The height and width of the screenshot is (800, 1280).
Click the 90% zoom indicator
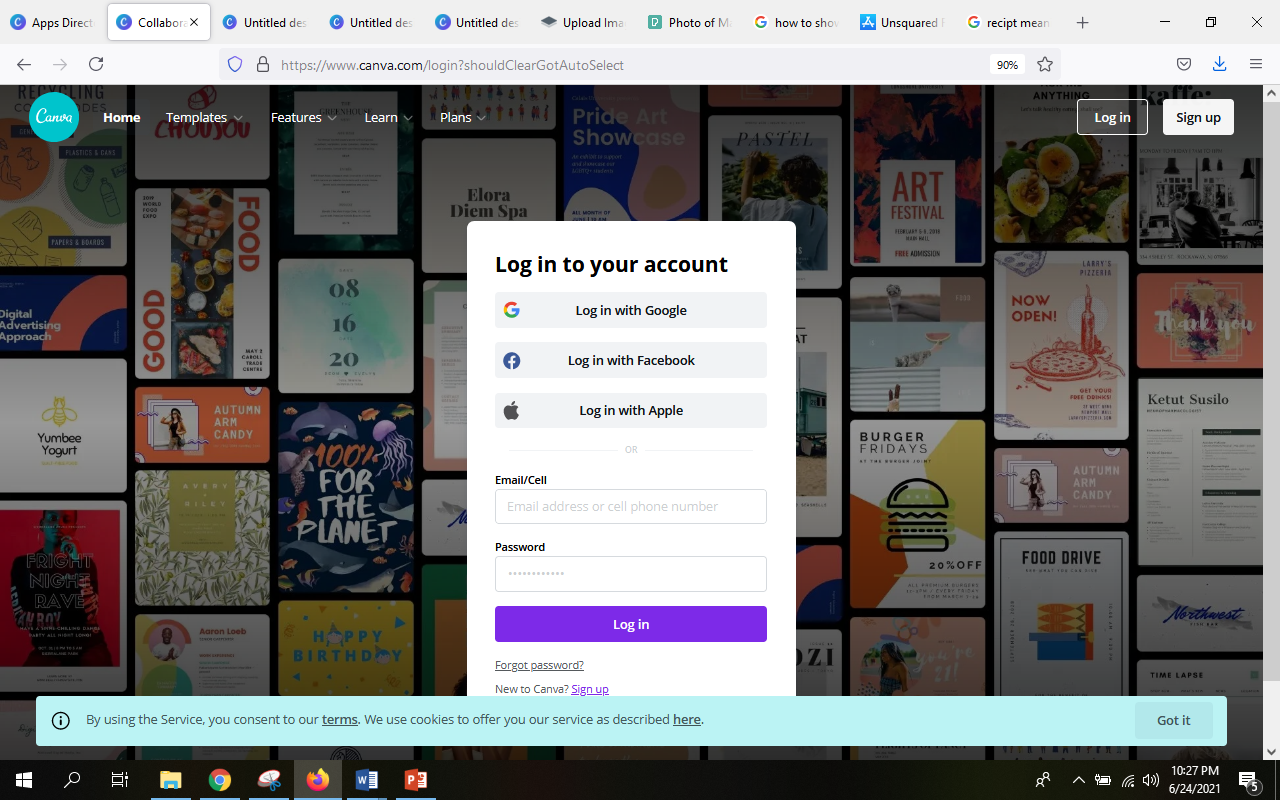click(x=1007, y=64)
